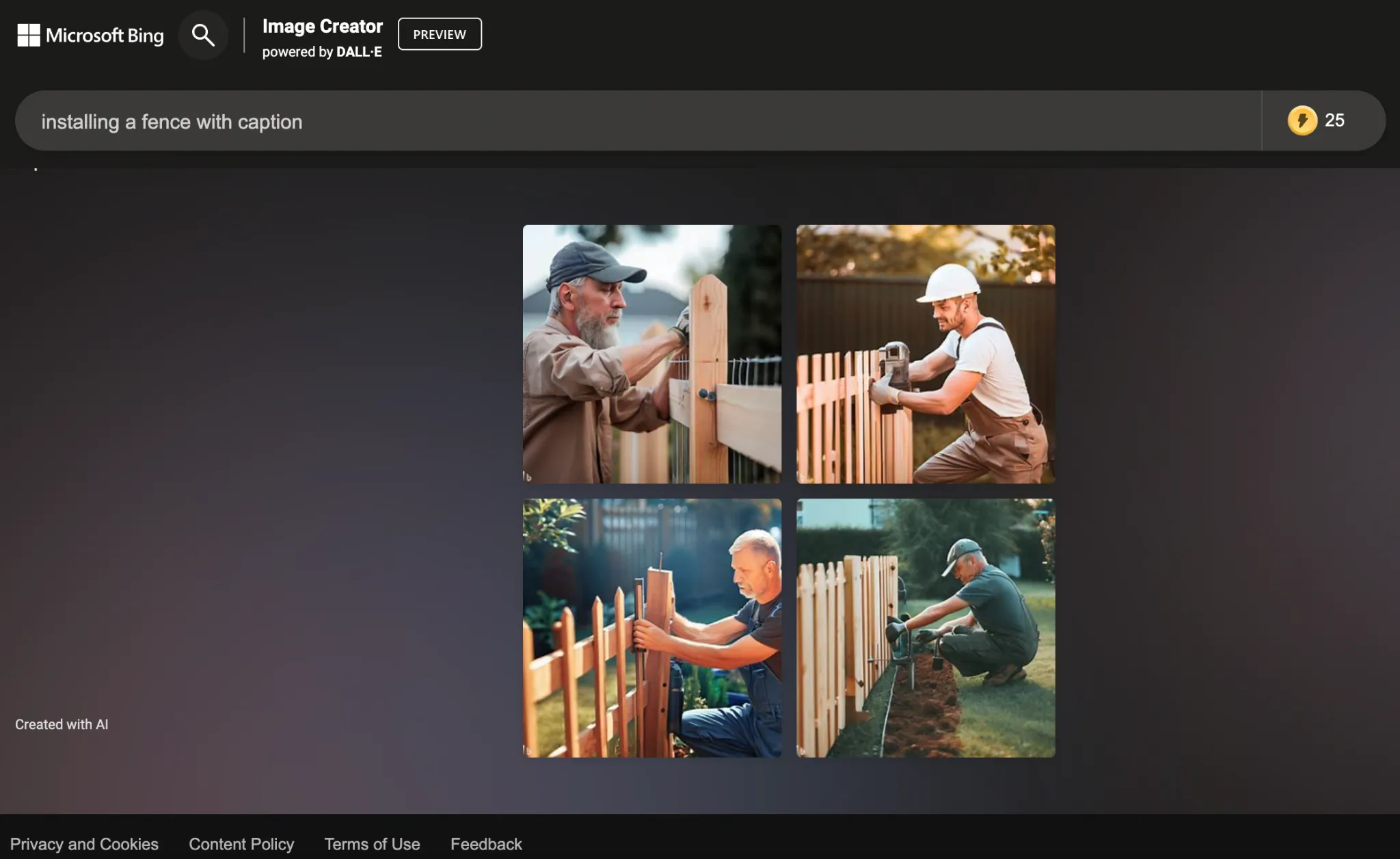Viewport: 1400px width, 859px height.
Task: Click the PREVIEW badge button
Action: point(440,34)
